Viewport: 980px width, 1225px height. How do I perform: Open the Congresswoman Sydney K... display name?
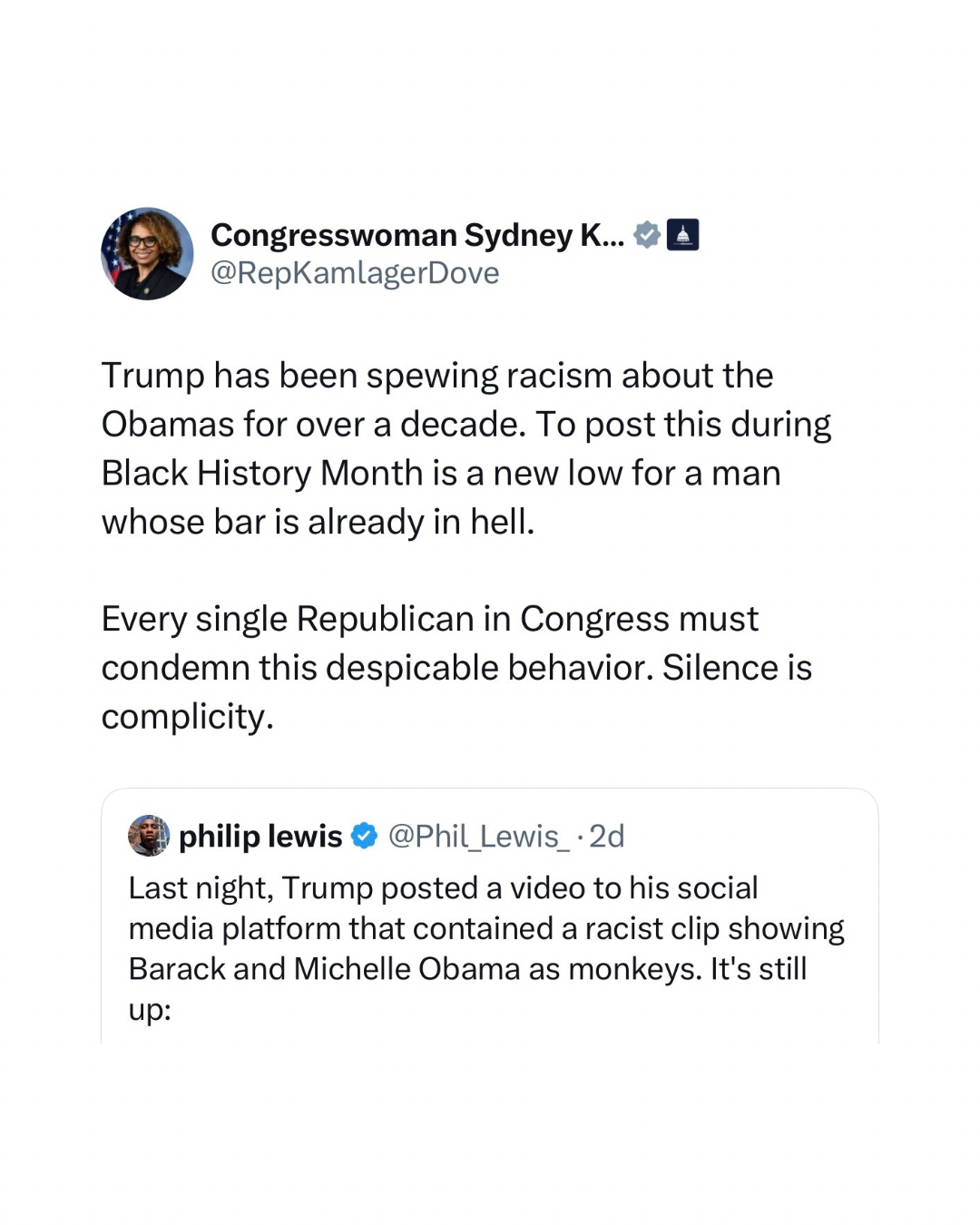416,235
